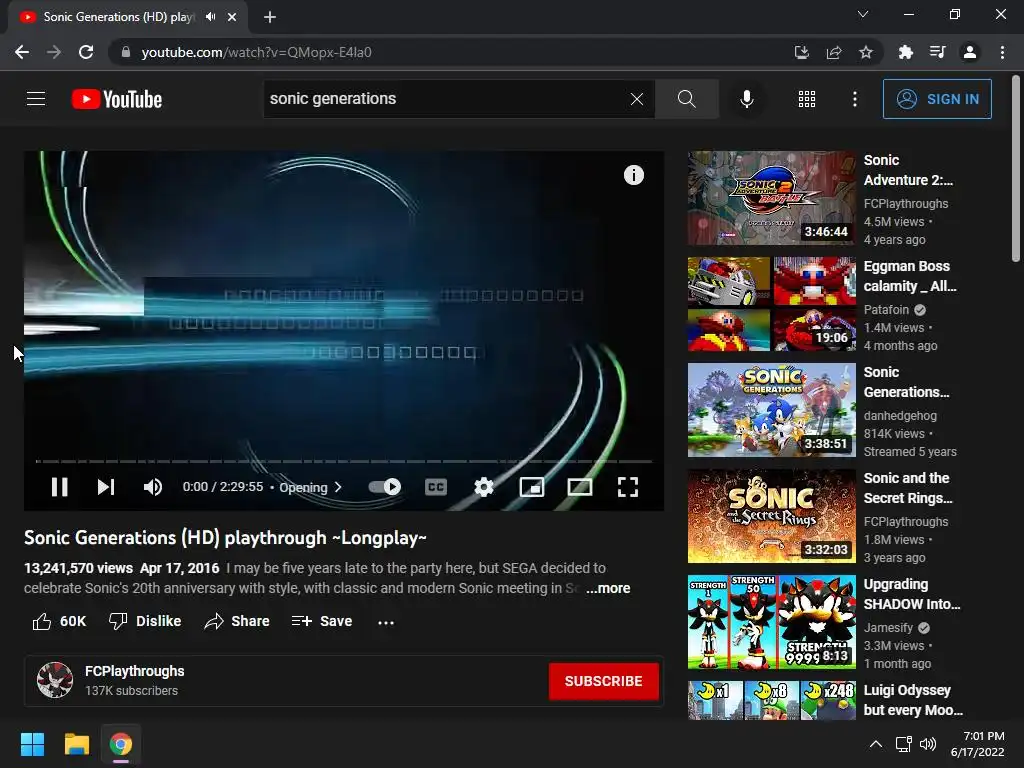Skip to the next video
The height and width of the screenshot is (768, 1024).
pyautogui.click(x=106, y=487)
